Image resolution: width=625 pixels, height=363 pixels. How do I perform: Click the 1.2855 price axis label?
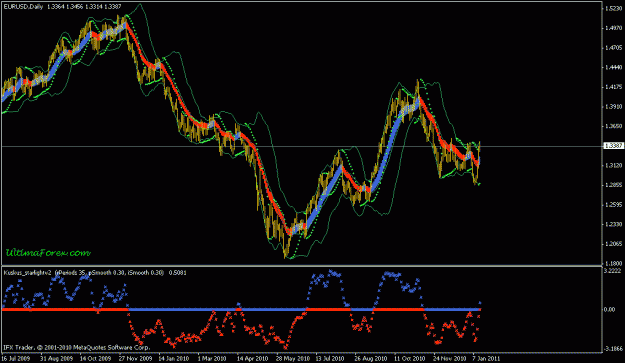coord(614,185)
